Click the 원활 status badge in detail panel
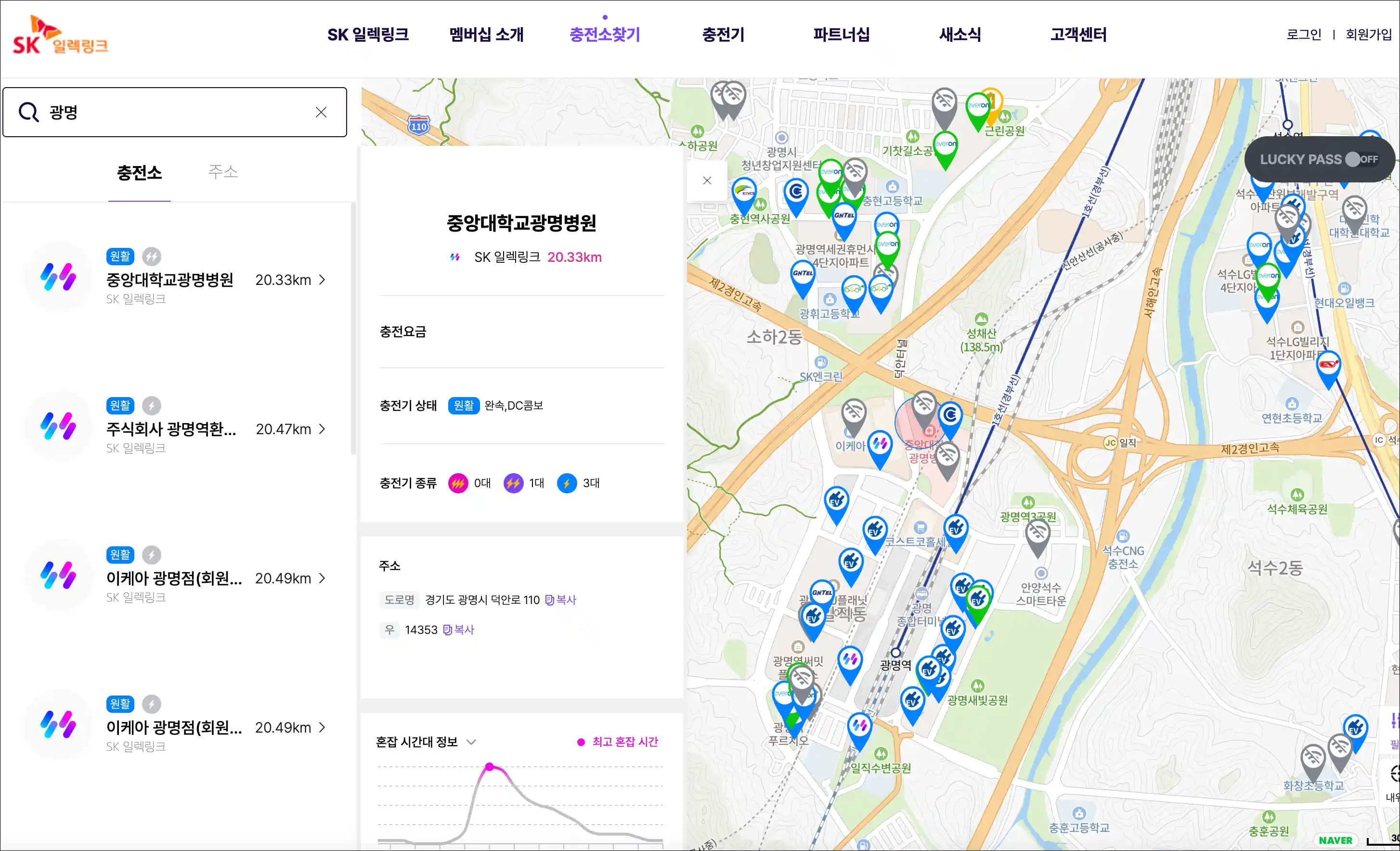Screen dimensions: 1400x851 pyautogui.click(x=464, y=406)
